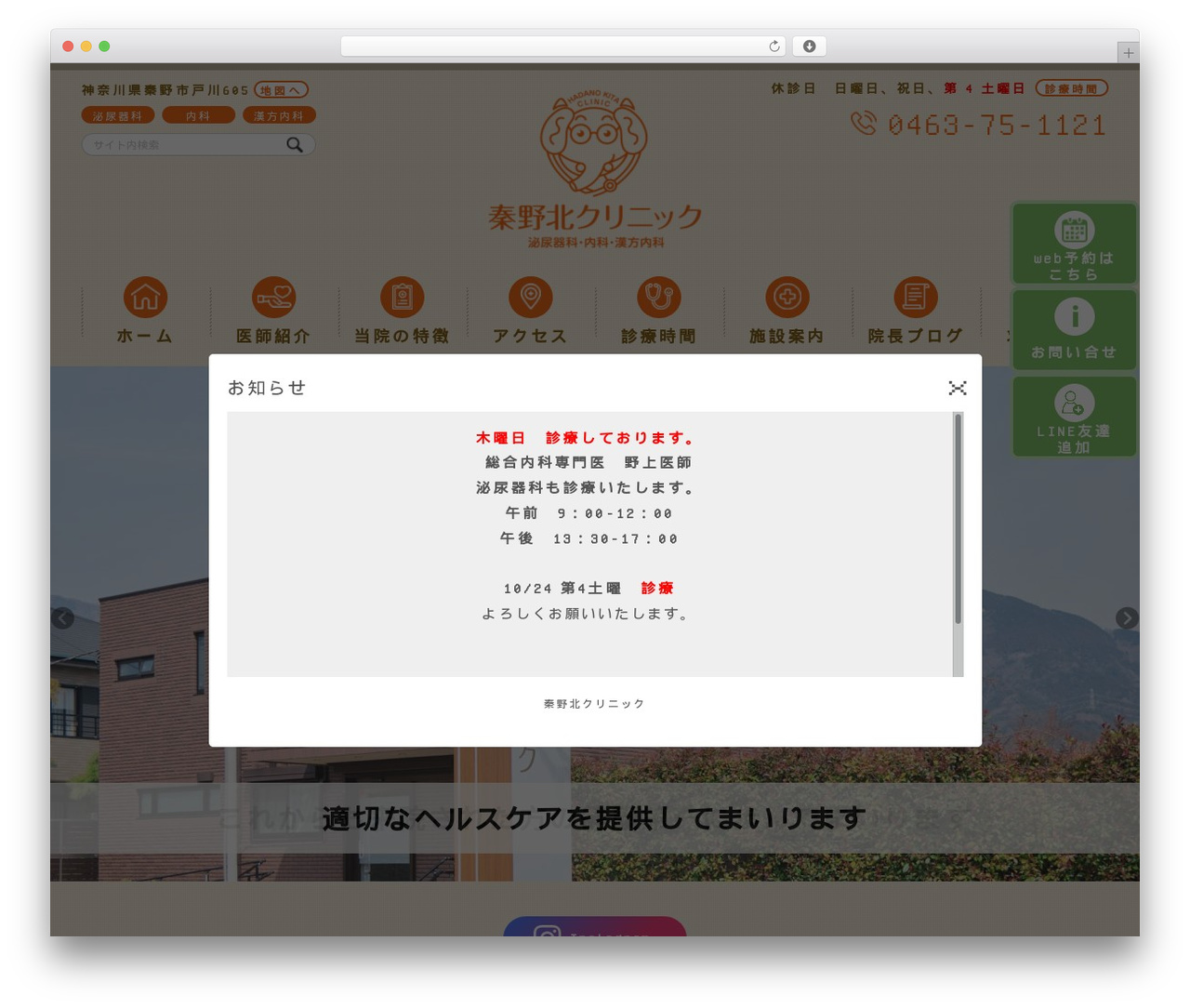1190x1008 pixels.
Task: Open the 施設案内 plus icon
Action: [787, 298]
